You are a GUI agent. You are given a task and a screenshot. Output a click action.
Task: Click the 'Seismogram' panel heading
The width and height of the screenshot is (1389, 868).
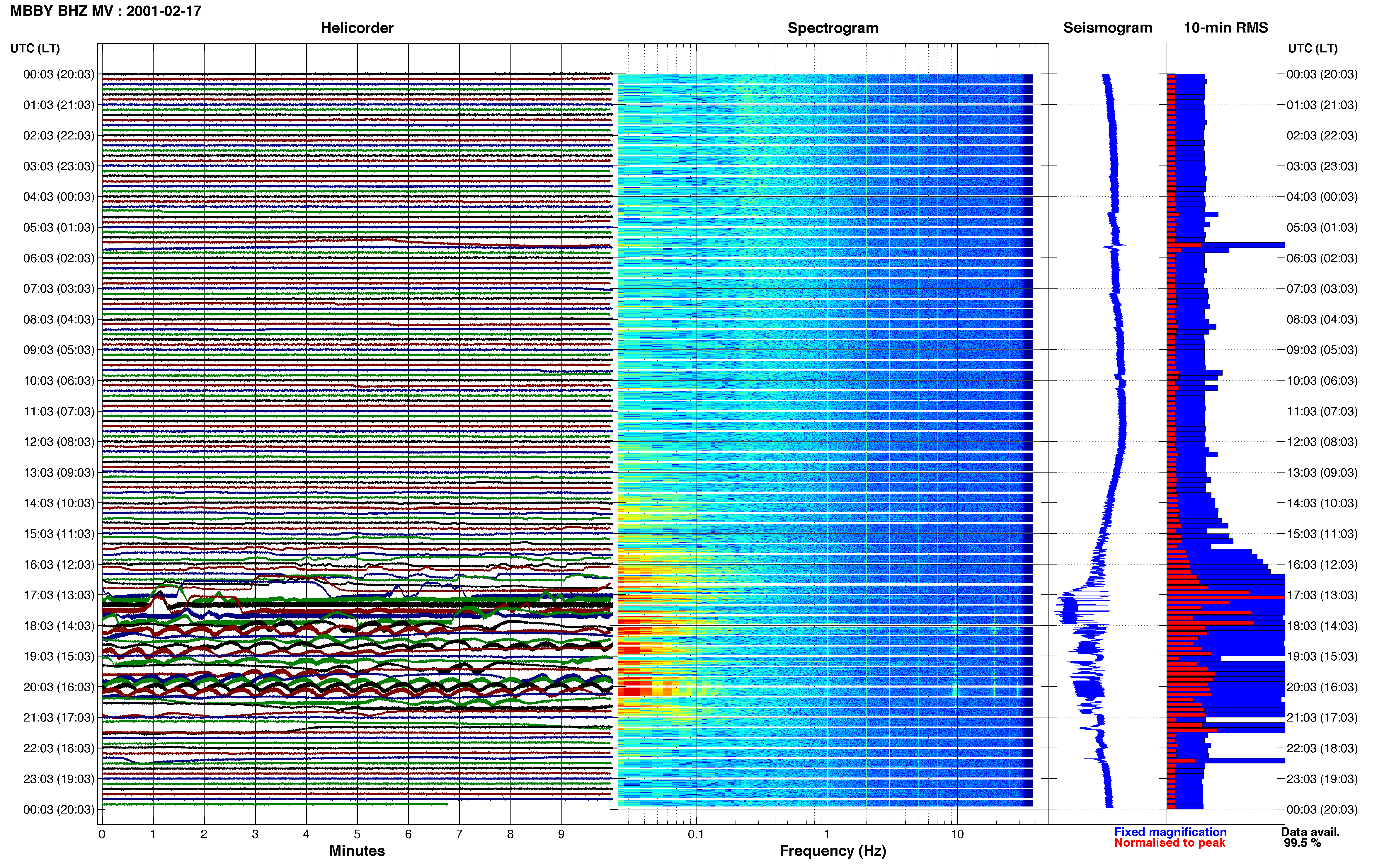click(1108, 28)
